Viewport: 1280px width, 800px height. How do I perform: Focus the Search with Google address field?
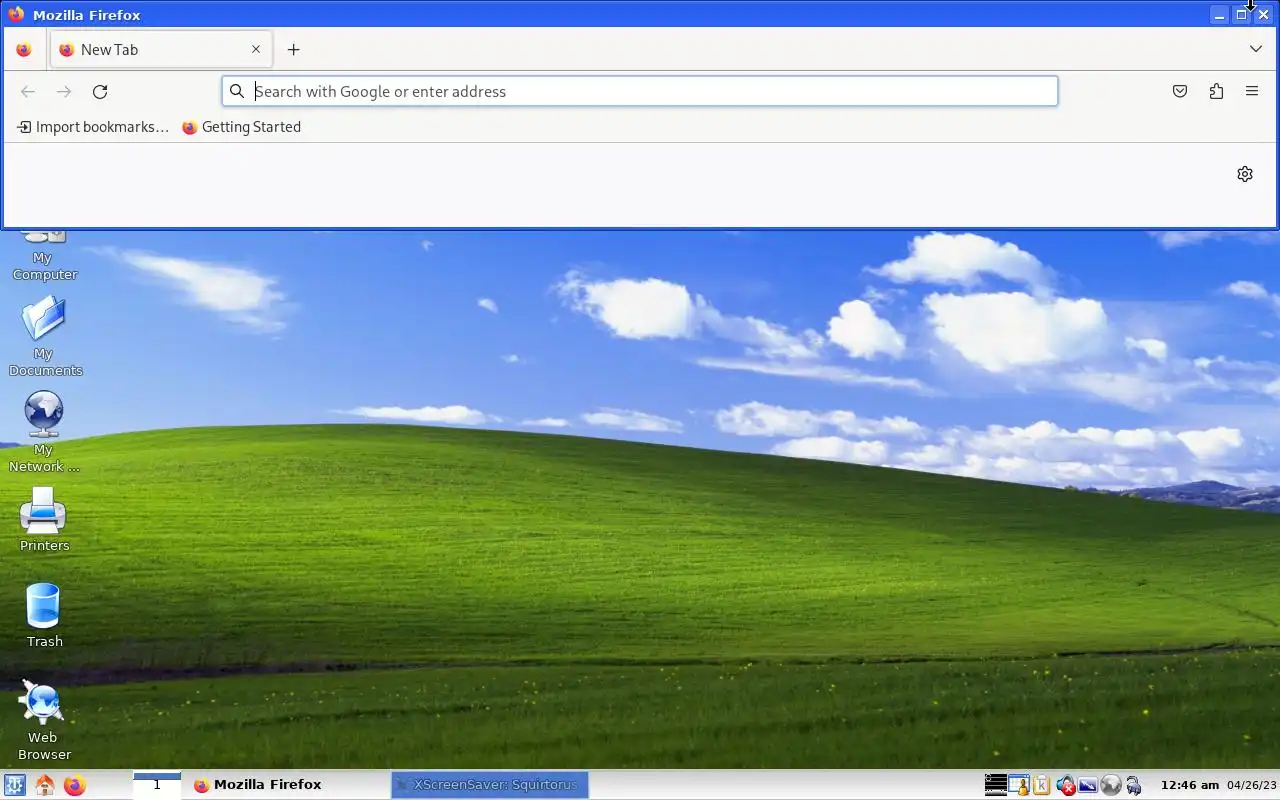point(640,91)
